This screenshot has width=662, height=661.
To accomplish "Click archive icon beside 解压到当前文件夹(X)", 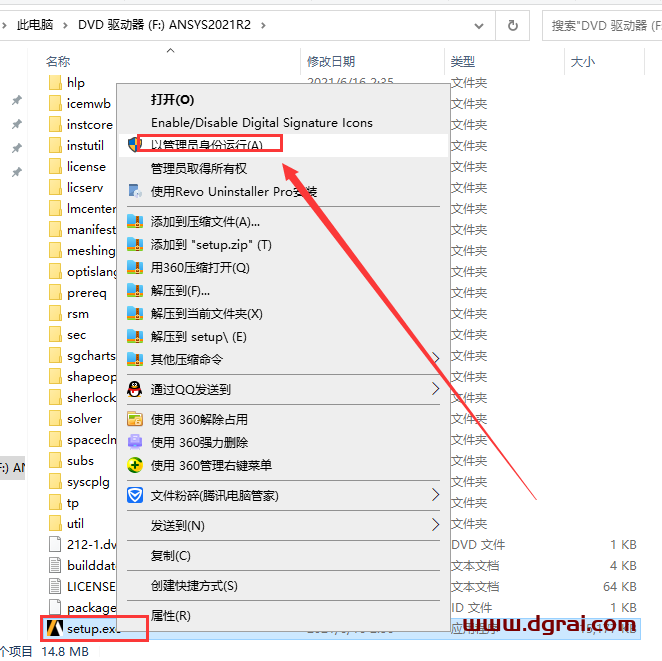I will click(135, 313).
